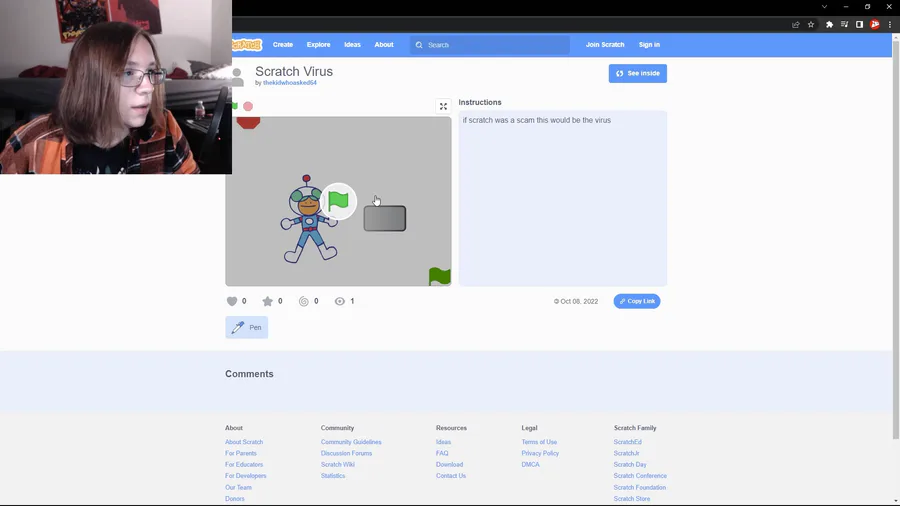The image size is (900, 506).
Task: Open Scratch Wiki footer link
Action: [x=338, y=465]
